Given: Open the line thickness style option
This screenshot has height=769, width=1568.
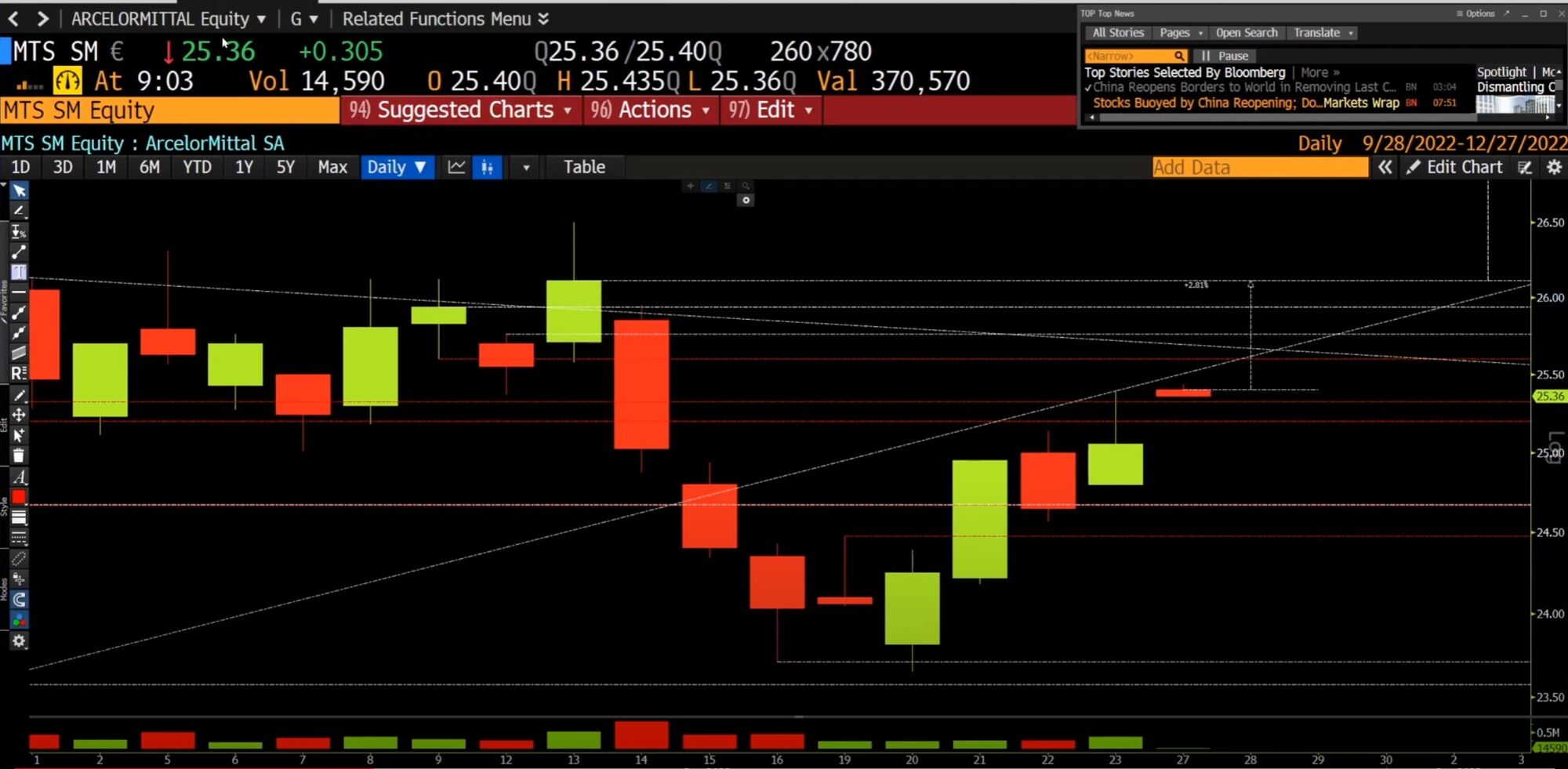Looking at the screenshot, I should (19, 517).
